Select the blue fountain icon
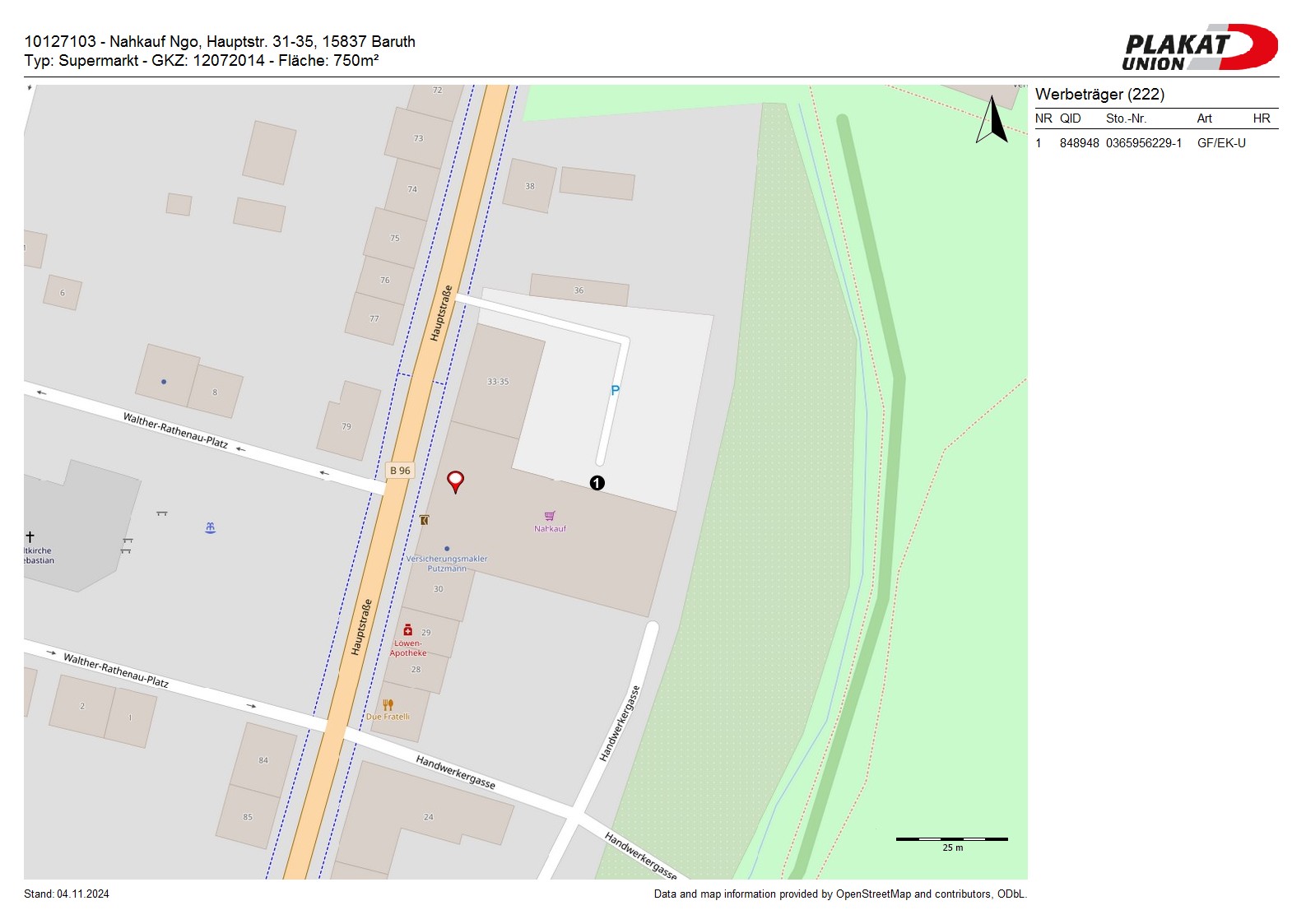The height and width of the screenshot is (924, 1306). [x=210, y=527]
